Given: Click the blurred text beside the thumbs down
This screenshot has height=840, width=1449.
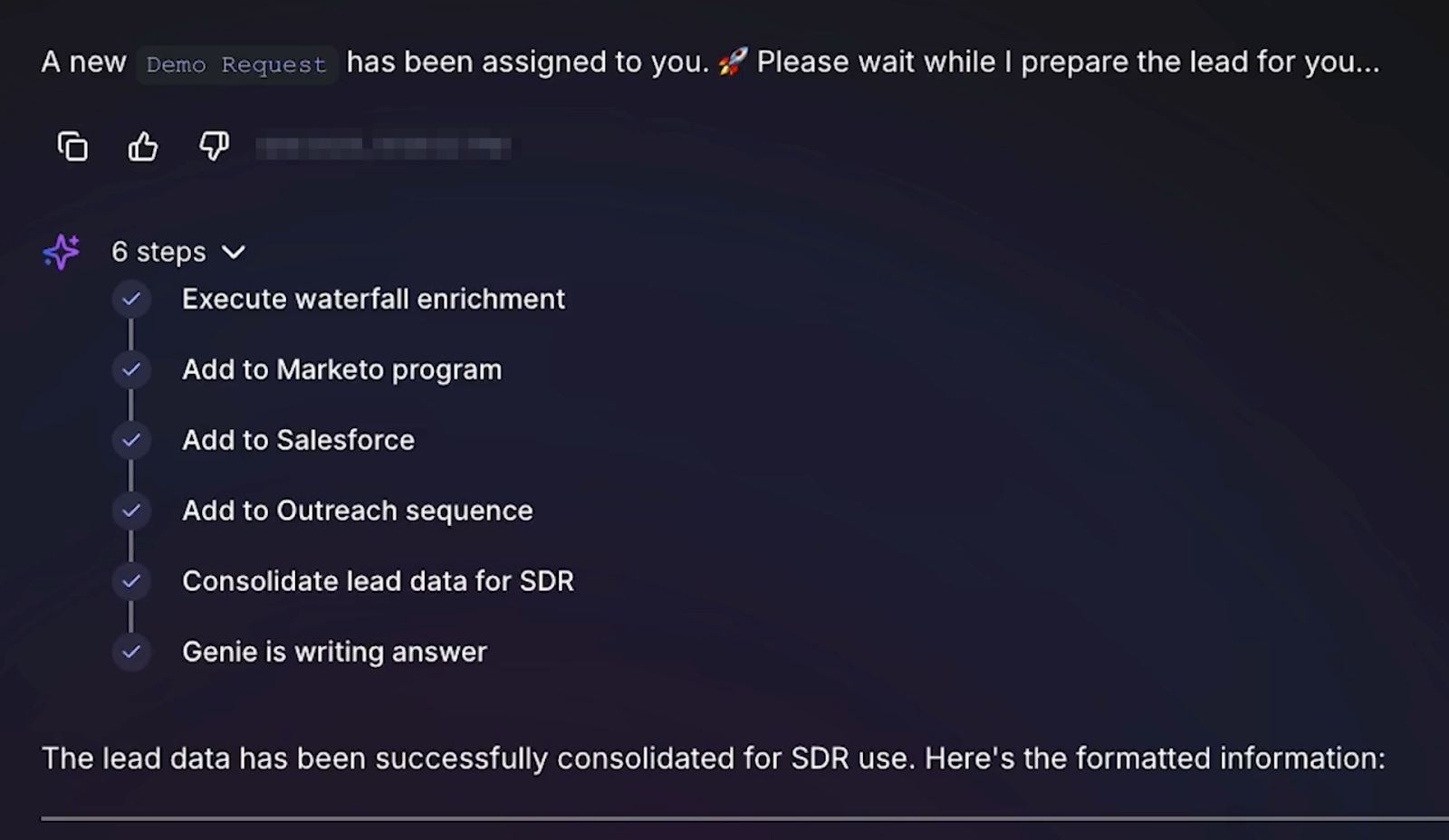Looking at the screenshot, I should [383, 147].
